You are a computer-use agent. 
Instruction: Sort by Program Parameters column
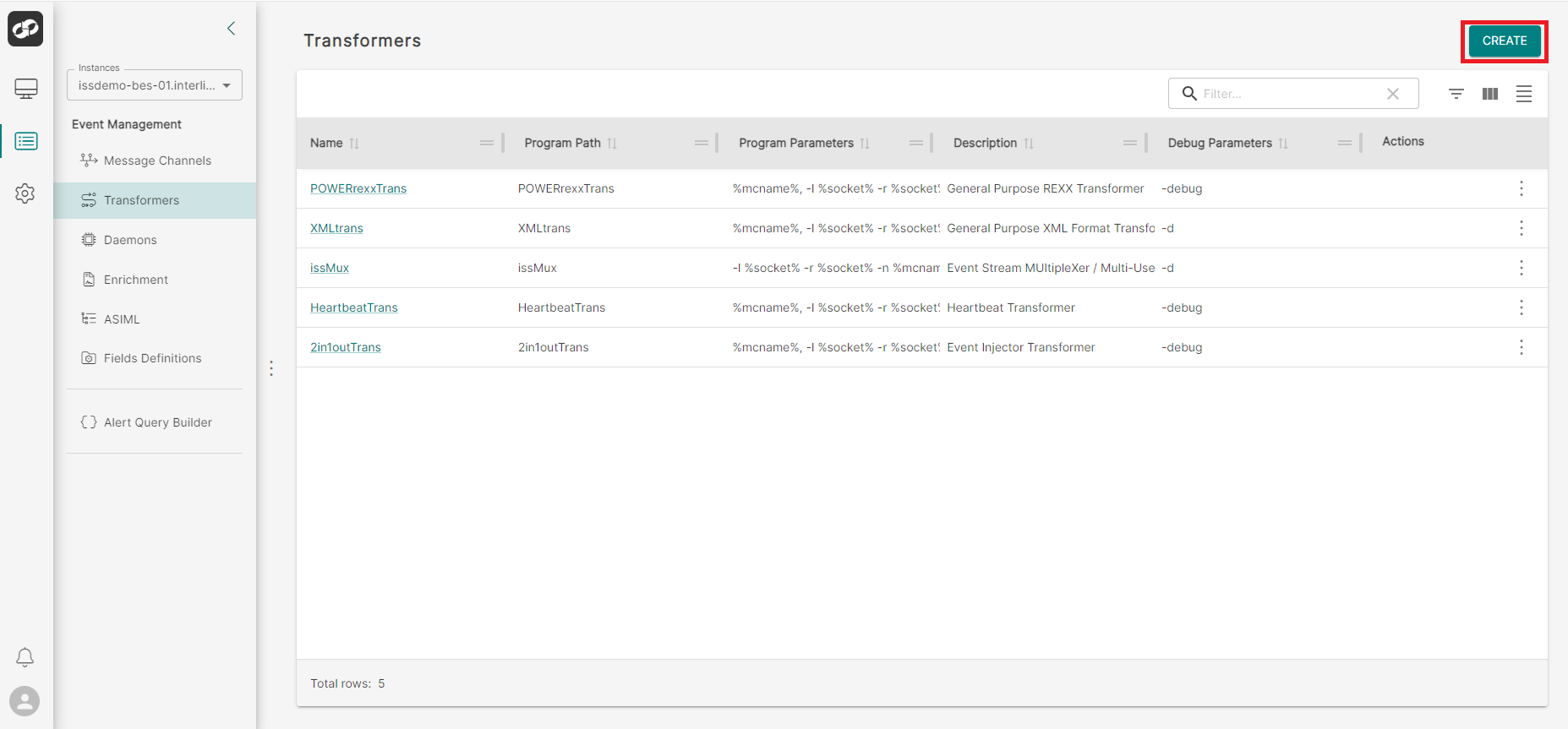(x=865, y=144)
